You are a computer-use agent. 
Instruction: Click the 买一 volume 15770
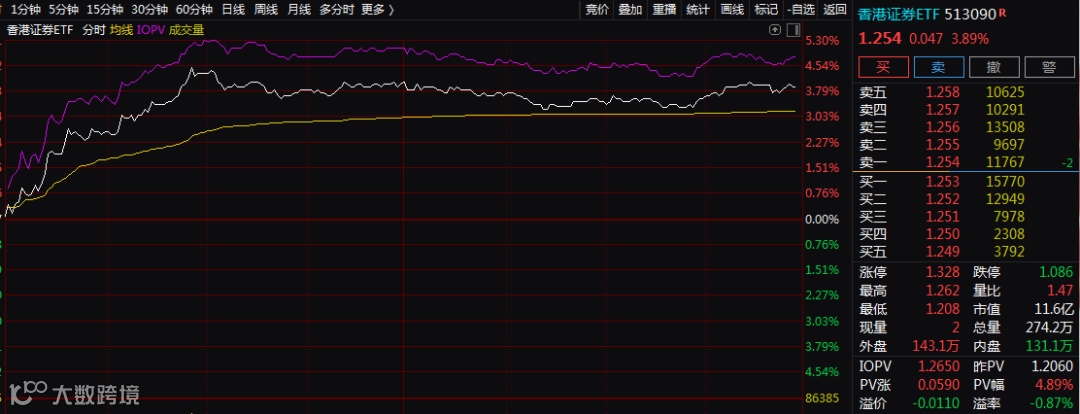[1005, 181]
